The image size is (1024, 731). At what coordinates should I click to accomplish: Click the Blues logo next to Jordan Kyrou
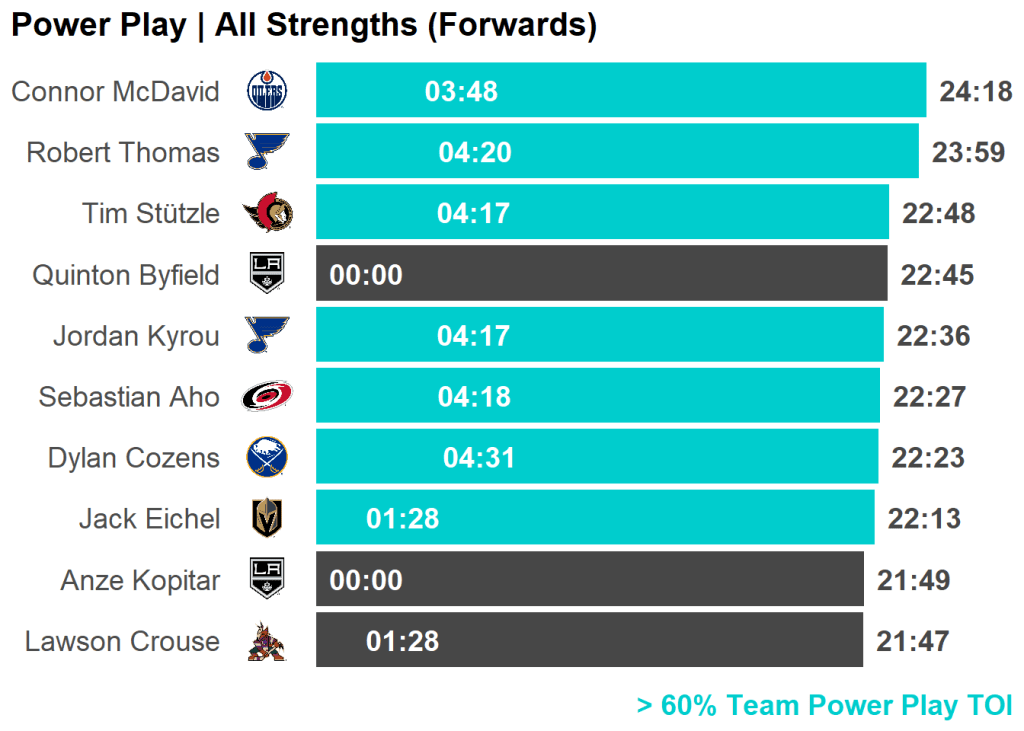point(266,335)
